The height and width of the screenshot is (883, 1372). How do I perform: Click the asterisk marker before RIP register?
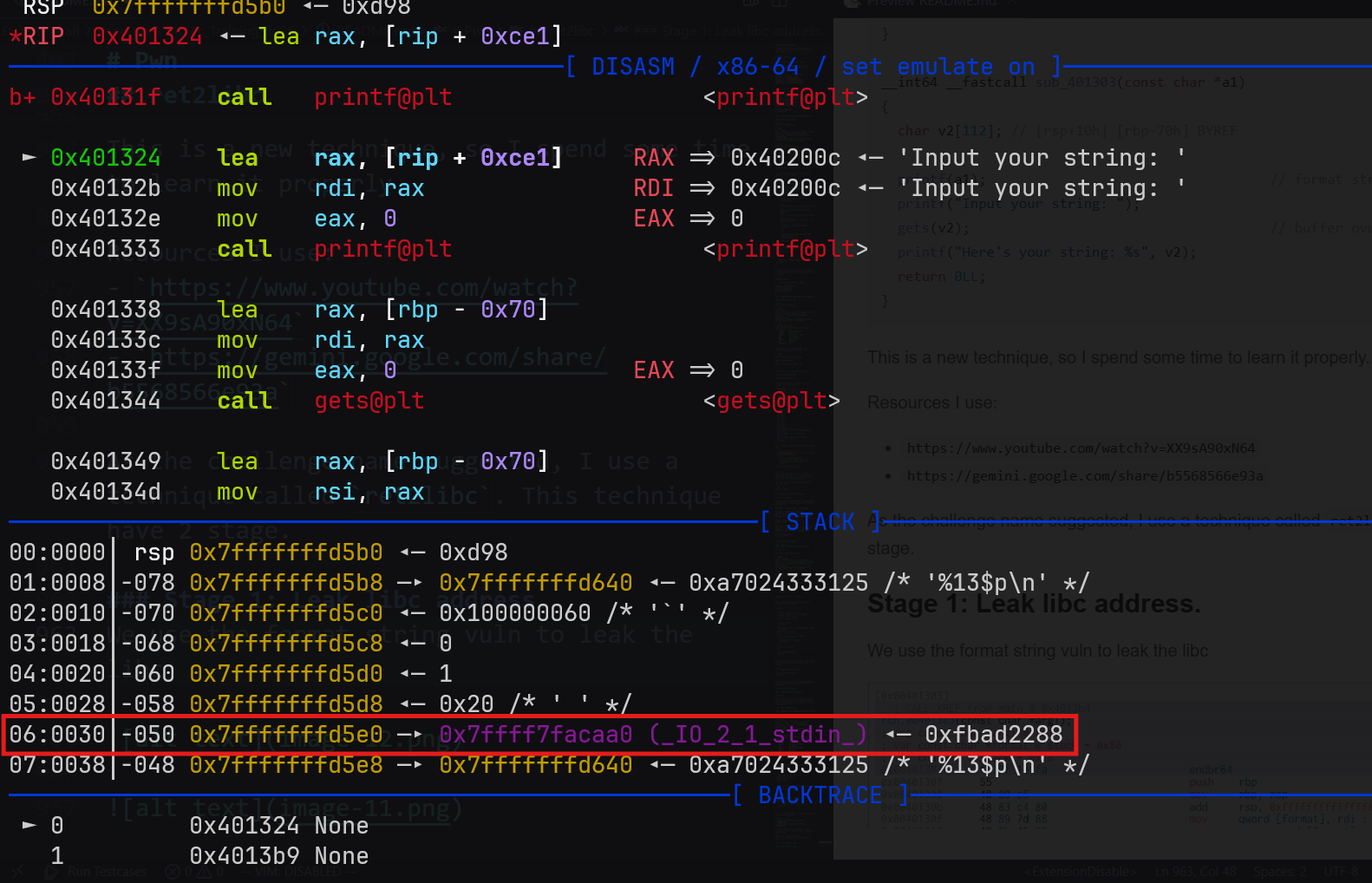[x=16, y=36]
